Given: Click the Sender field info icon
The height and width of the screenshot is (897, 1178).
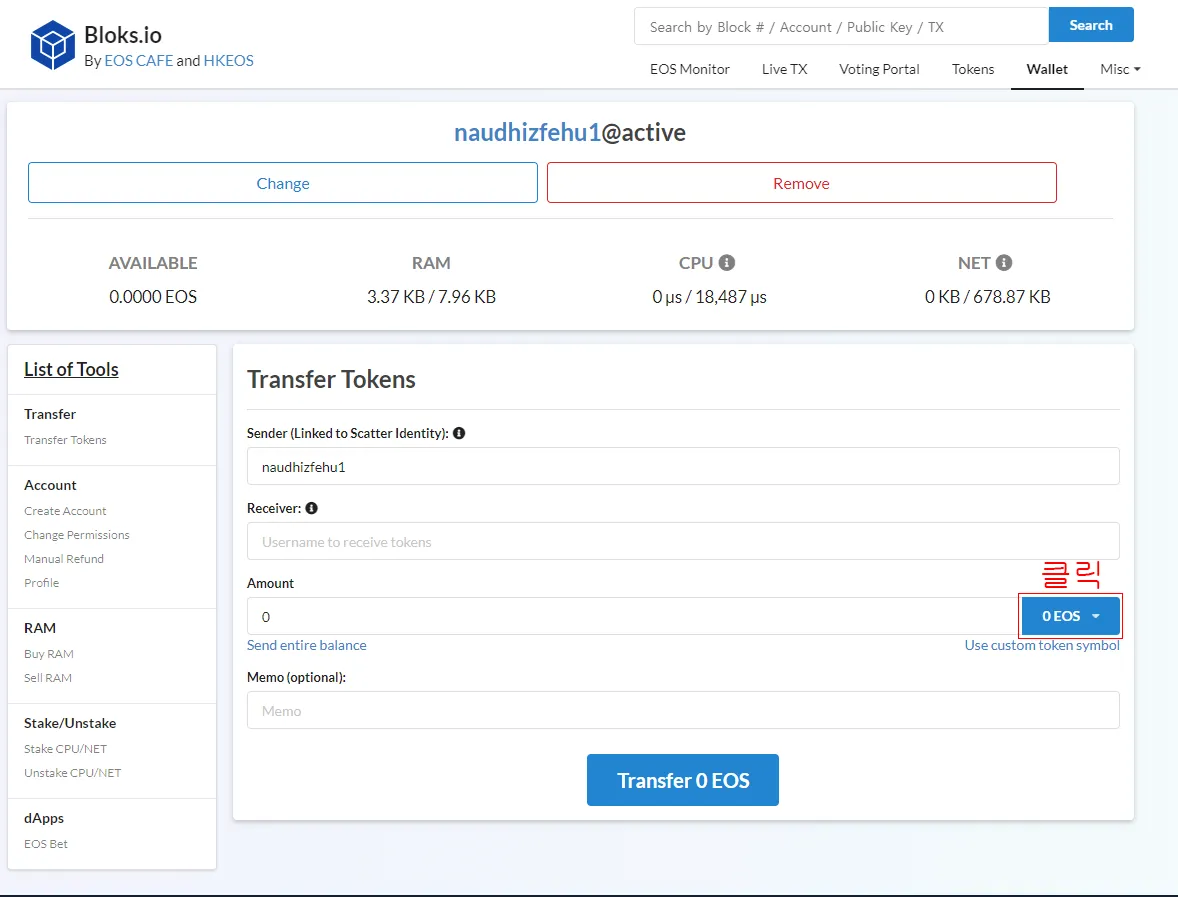Looking at the screenshot, I should pyautogui.click(x=459, y=433).
